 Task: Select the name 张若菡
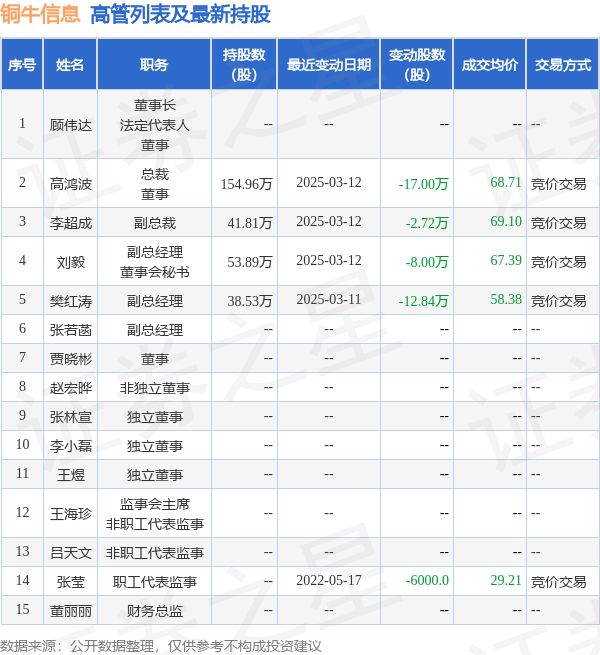click(x=71, y=330)
